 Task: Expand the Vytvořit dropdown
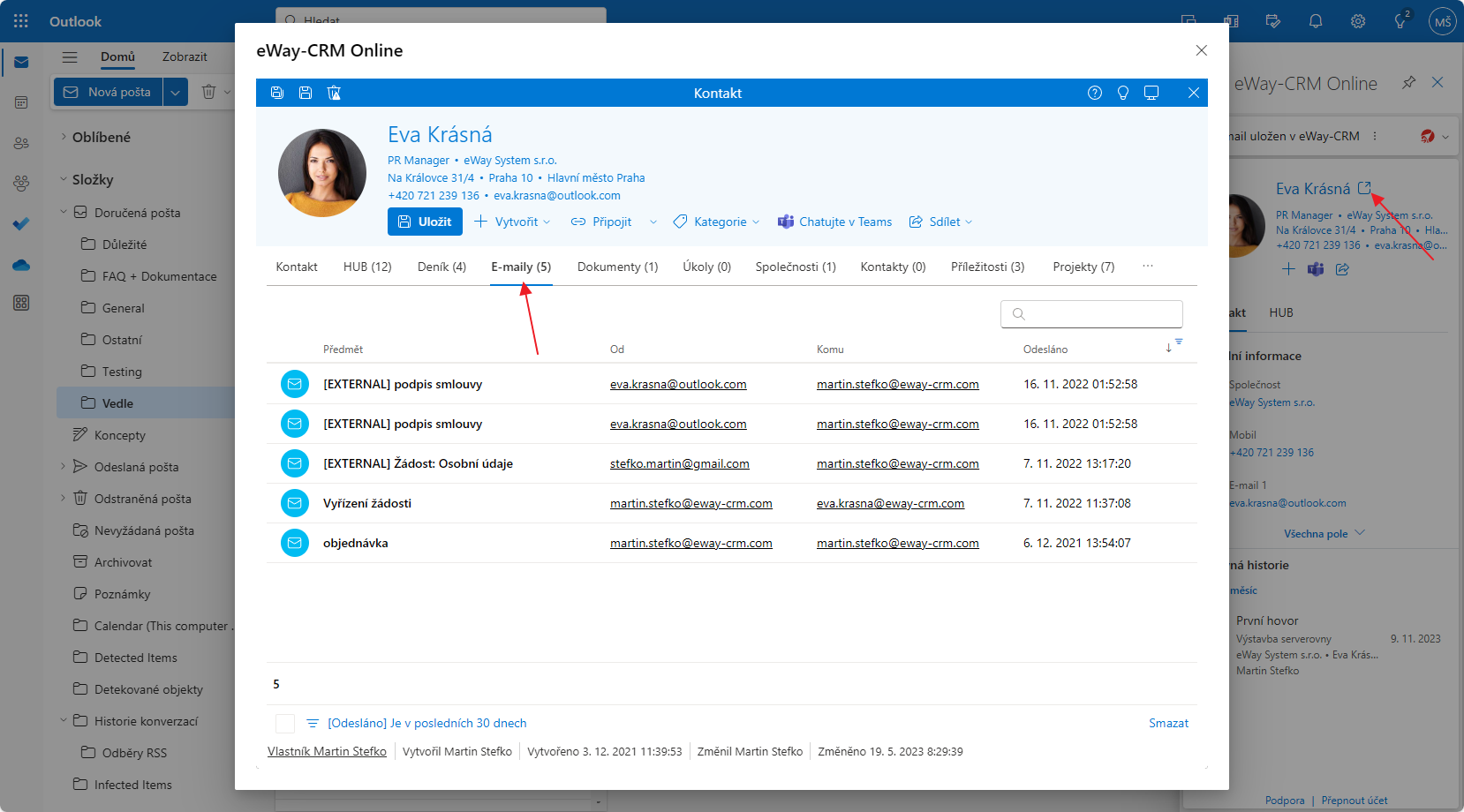(x=547, y=222)
